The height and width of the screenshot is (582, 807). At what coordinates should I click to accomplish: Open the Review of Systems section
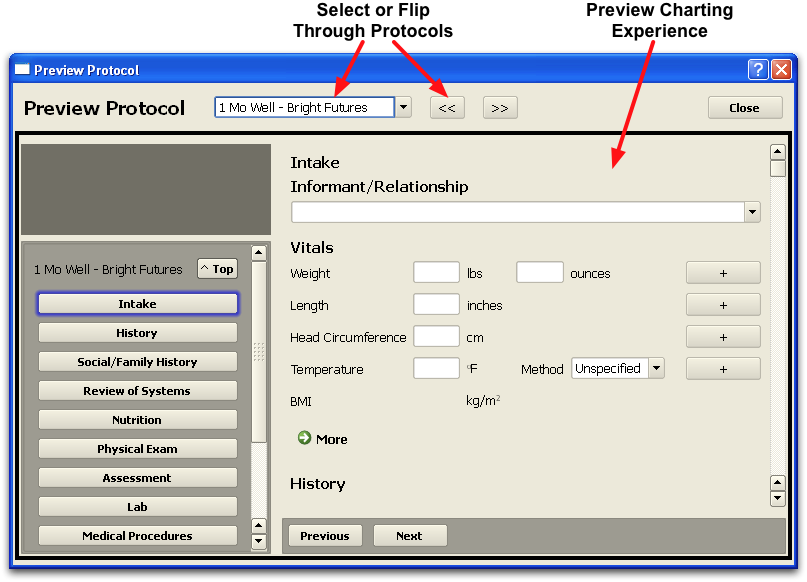[137, 391]
